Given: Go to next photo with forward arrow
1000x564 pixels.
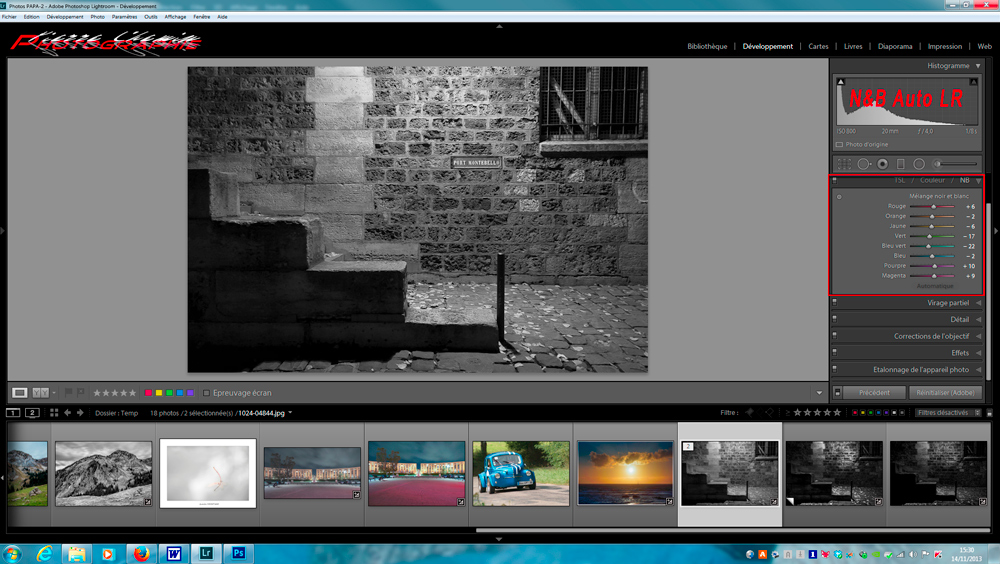Looking at the screenshot, I should tap(79, 413).
